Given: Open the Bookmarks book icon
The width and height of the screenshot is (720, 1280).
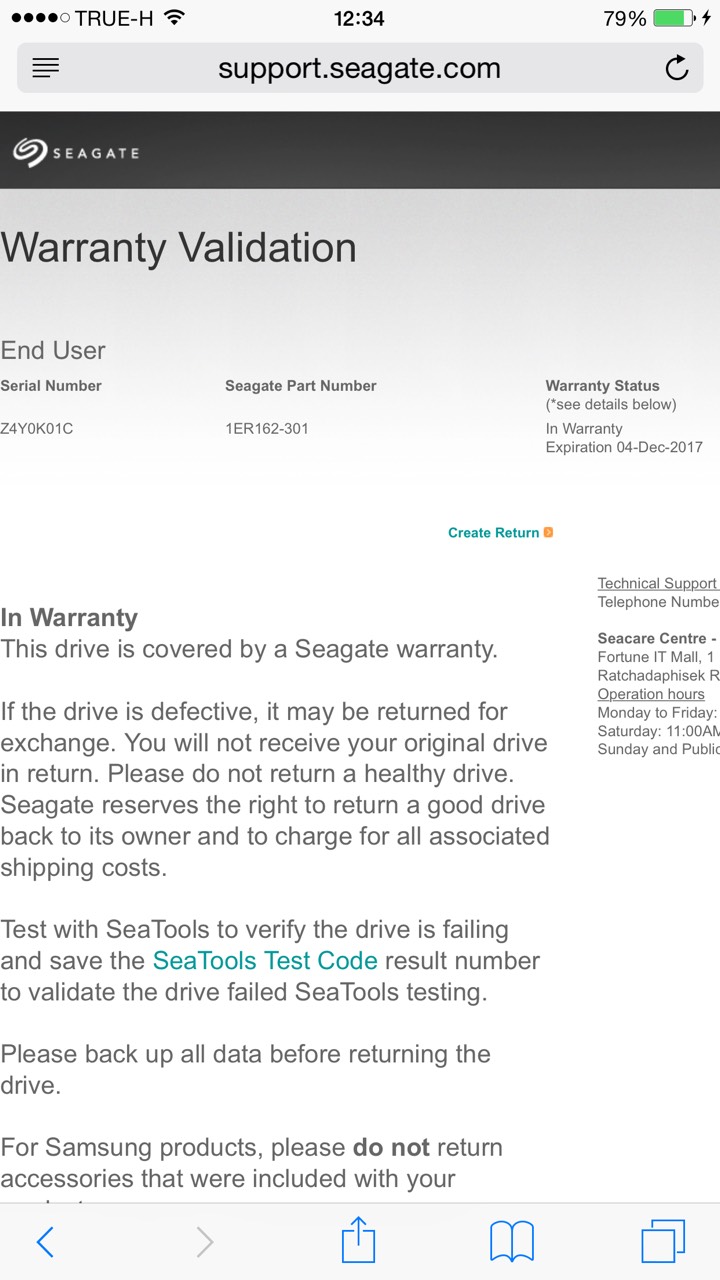Looking at the screenshot, I should pyautogui.click(x=511, y=1242).
